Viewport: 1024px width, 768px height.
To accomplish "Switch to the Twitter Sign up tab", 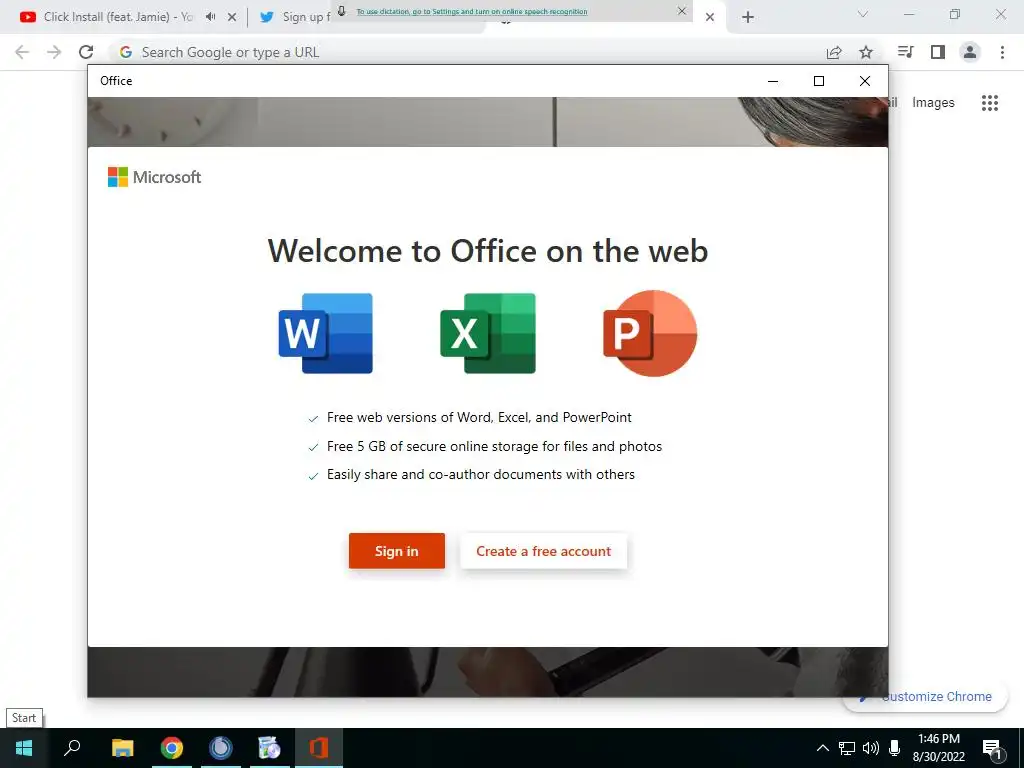I will [295, 17].
